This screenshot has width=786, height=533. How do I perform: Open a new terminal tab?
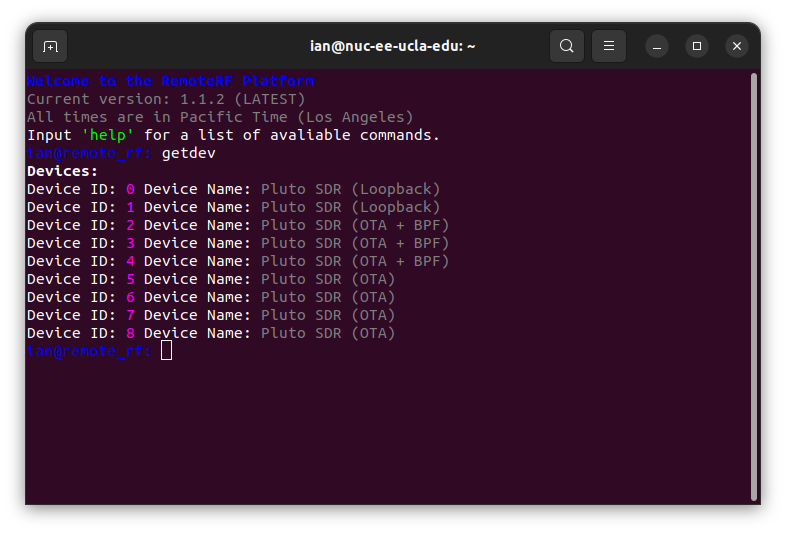pos(50,46)
